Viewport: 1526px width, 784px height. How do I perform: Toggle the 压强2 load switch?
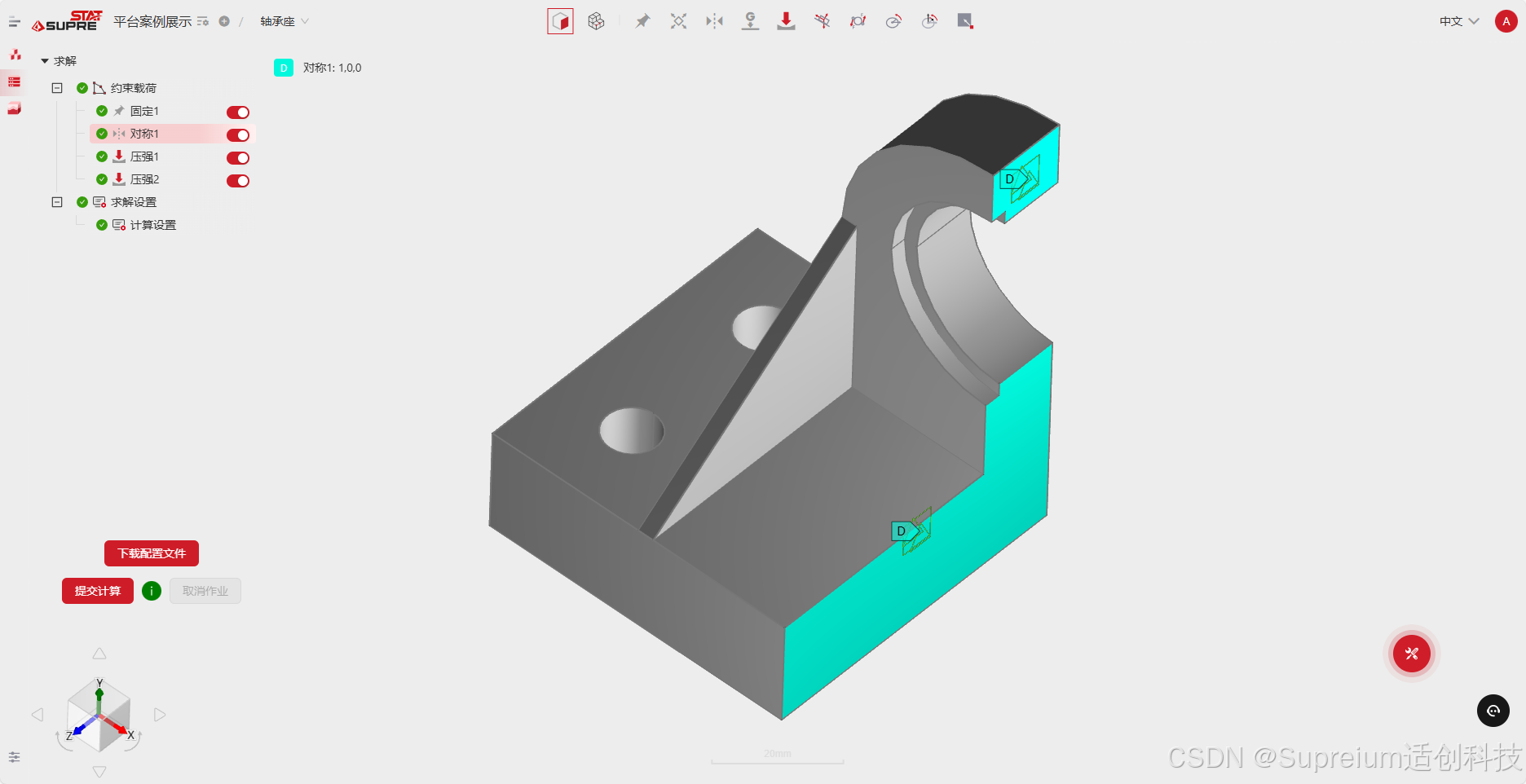[x=238, y=181]
